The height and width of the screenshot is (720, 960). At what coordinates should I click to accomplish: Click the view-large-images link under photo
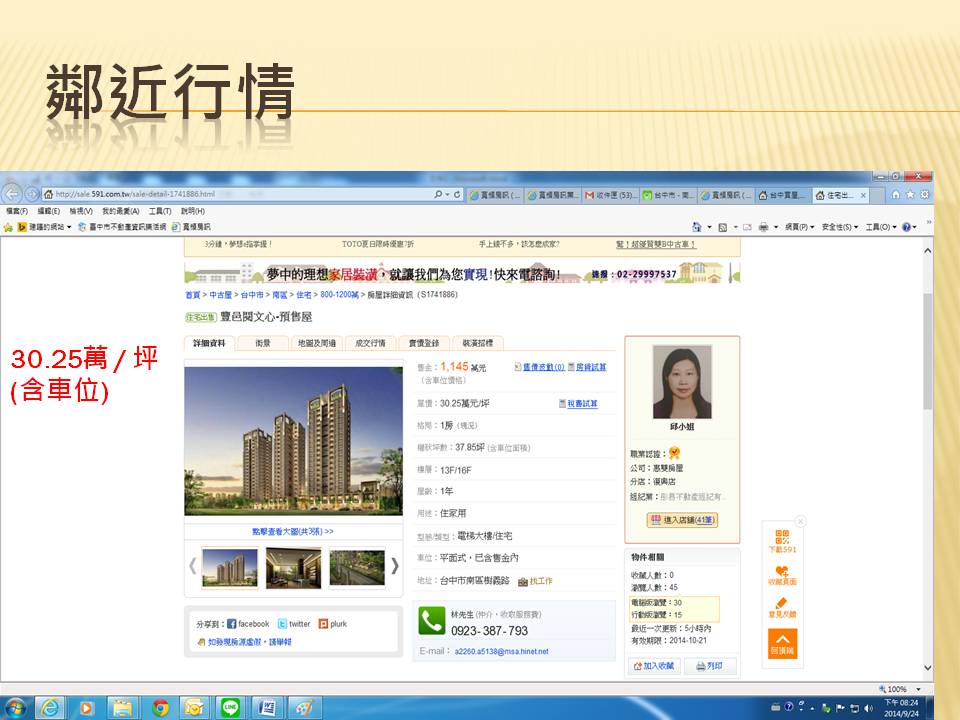tap(293, 532)
